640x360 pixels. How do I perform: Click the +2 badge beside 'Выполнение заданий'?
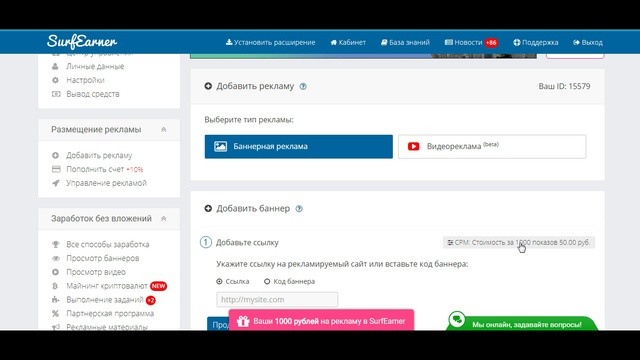tap(151, 300)
